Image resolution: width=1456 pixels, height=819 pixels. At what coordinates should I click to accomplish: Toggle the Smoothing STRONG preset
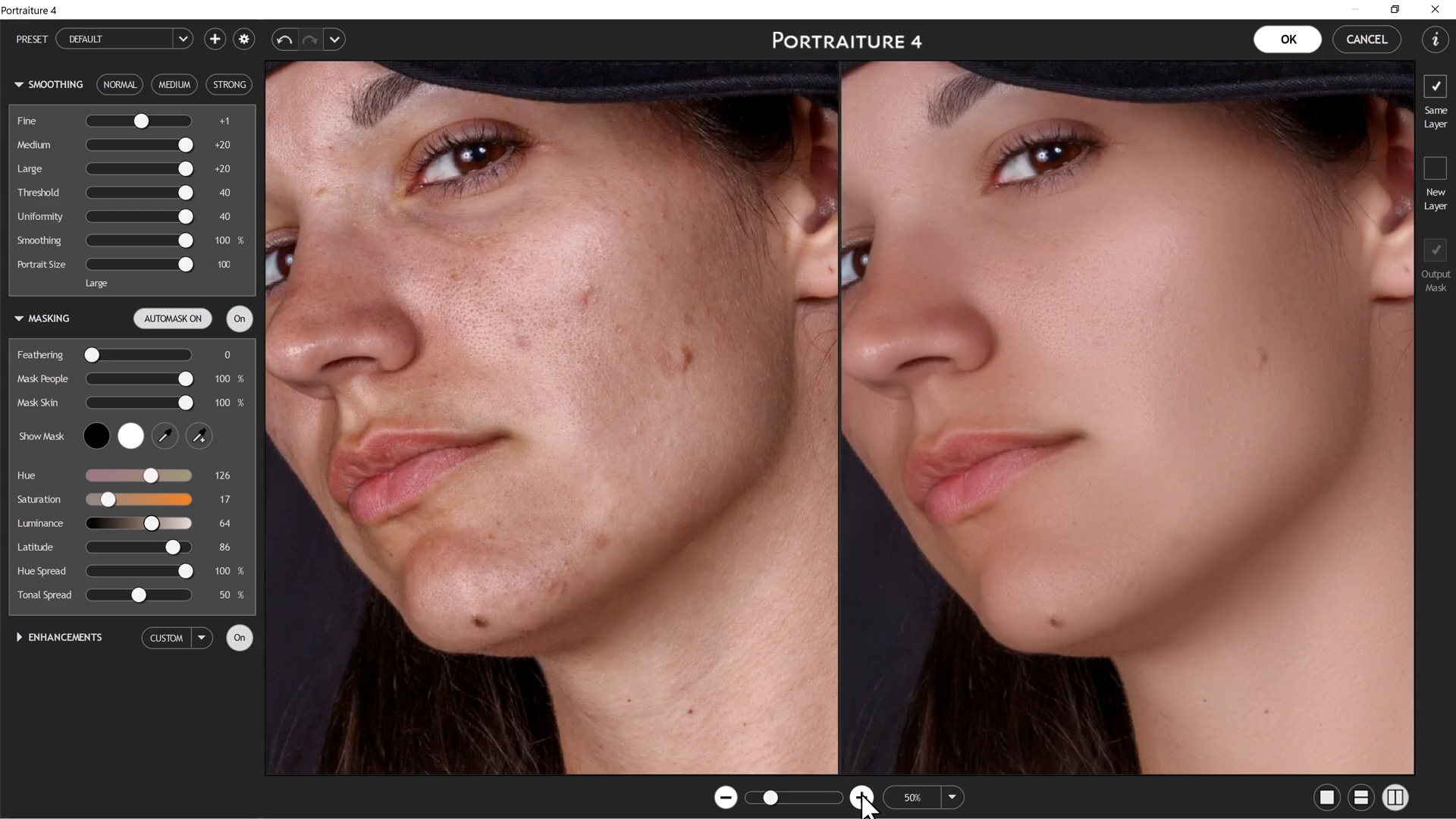pyautogui.click(x=228, y=84)
